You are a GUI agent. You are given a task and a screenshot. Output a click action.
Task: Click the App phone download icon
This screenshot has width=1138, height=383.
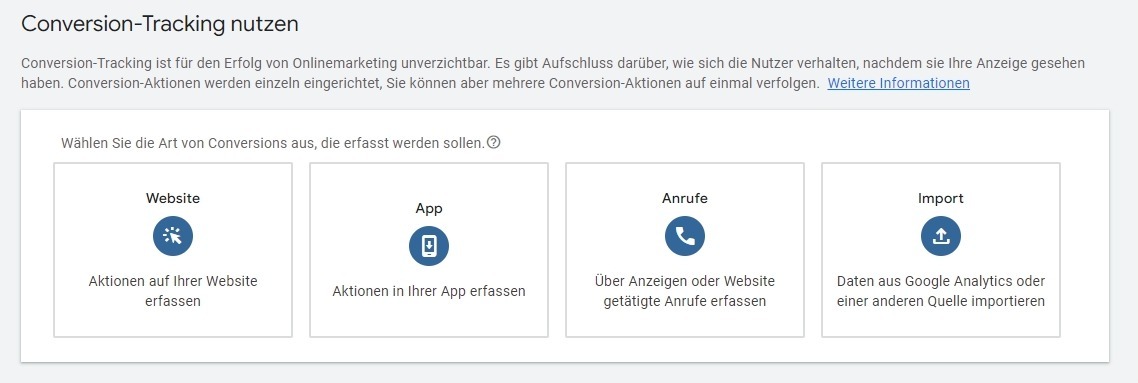coord(429,246)
